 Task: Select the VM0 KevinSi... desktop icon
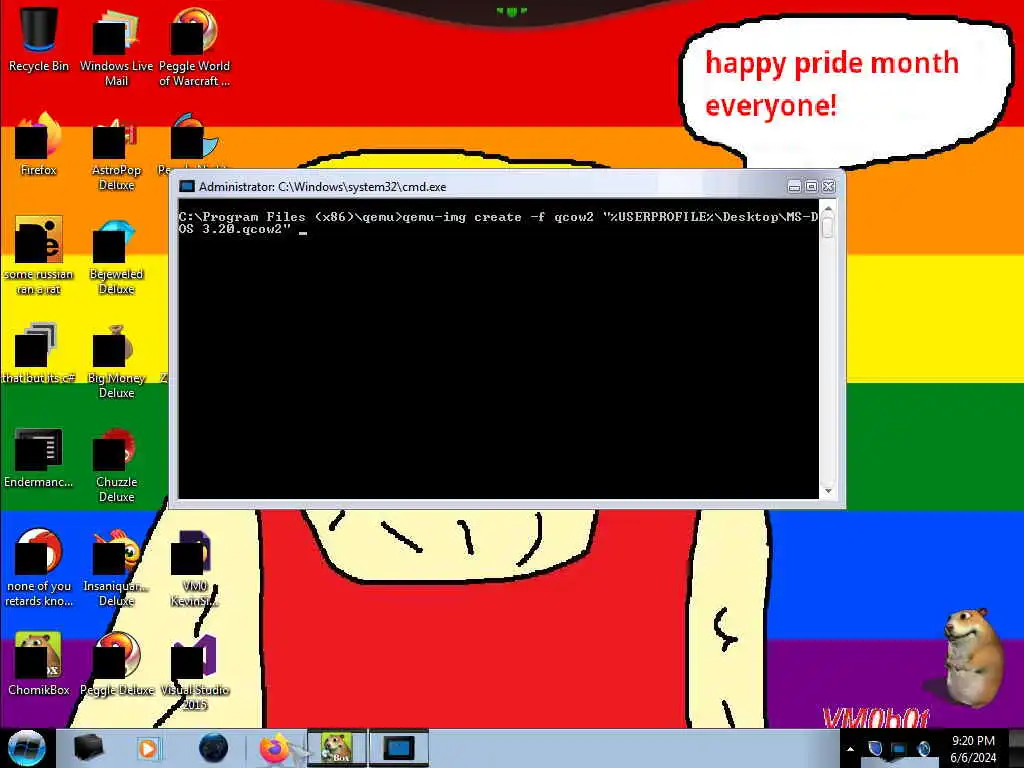click(194, 567)
